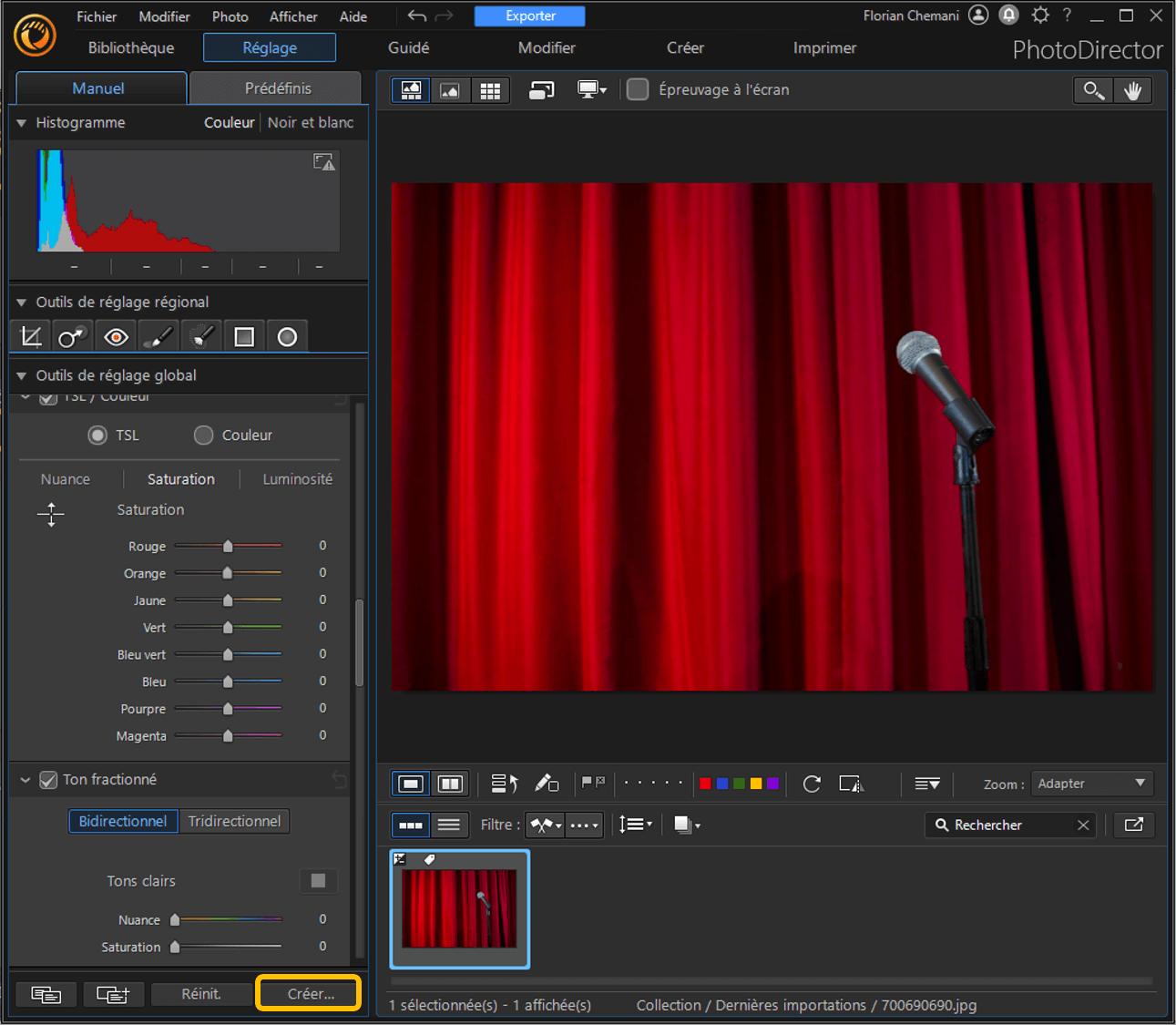Collapse Outils de réglage global section
The image size is (1176, 1025).
tap(22, 375)
